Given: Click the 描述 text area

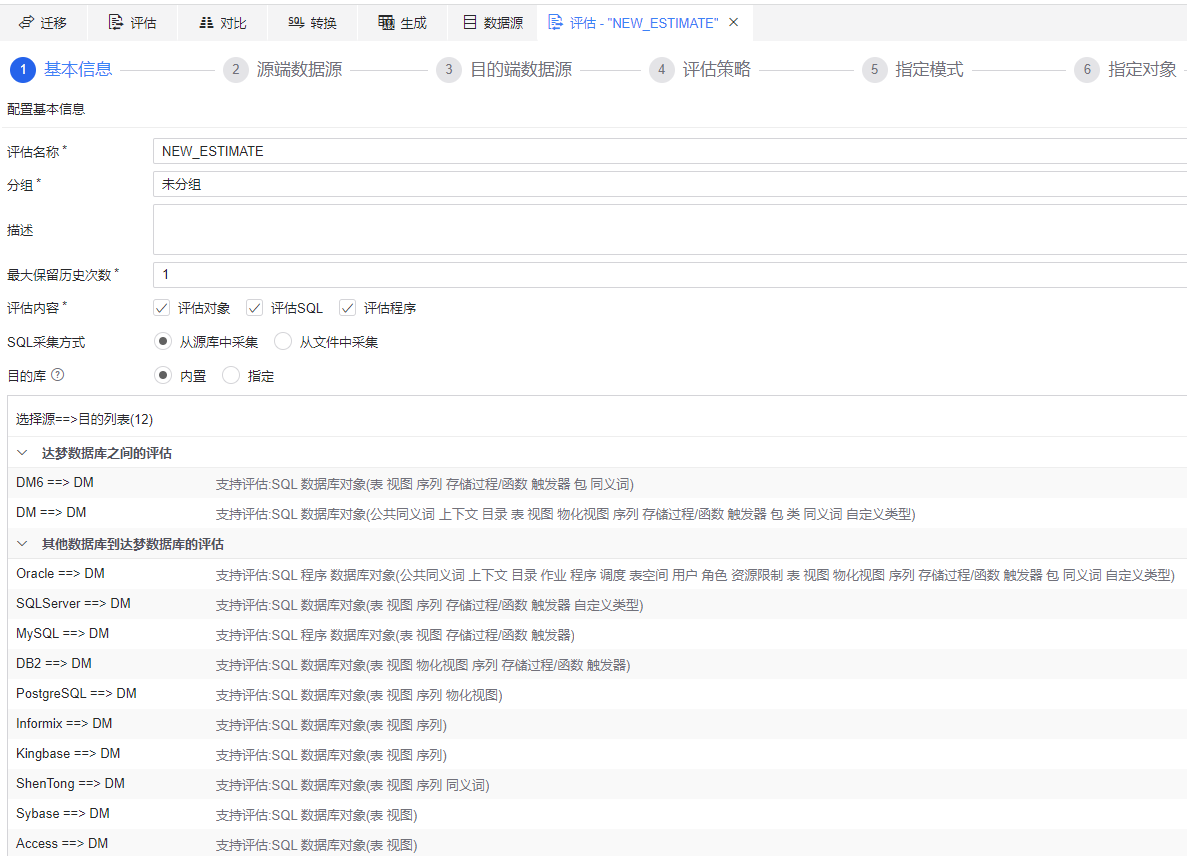Looking at the screenshot, I should pos(670,229).
